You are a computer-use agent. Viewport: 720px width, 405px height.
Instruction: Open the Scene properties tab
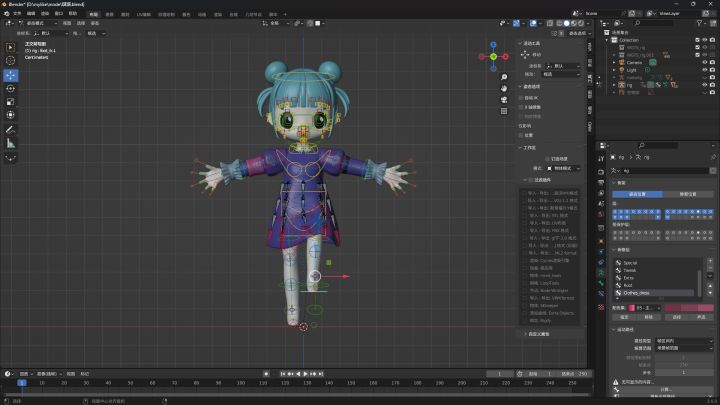tap(601, 203)
